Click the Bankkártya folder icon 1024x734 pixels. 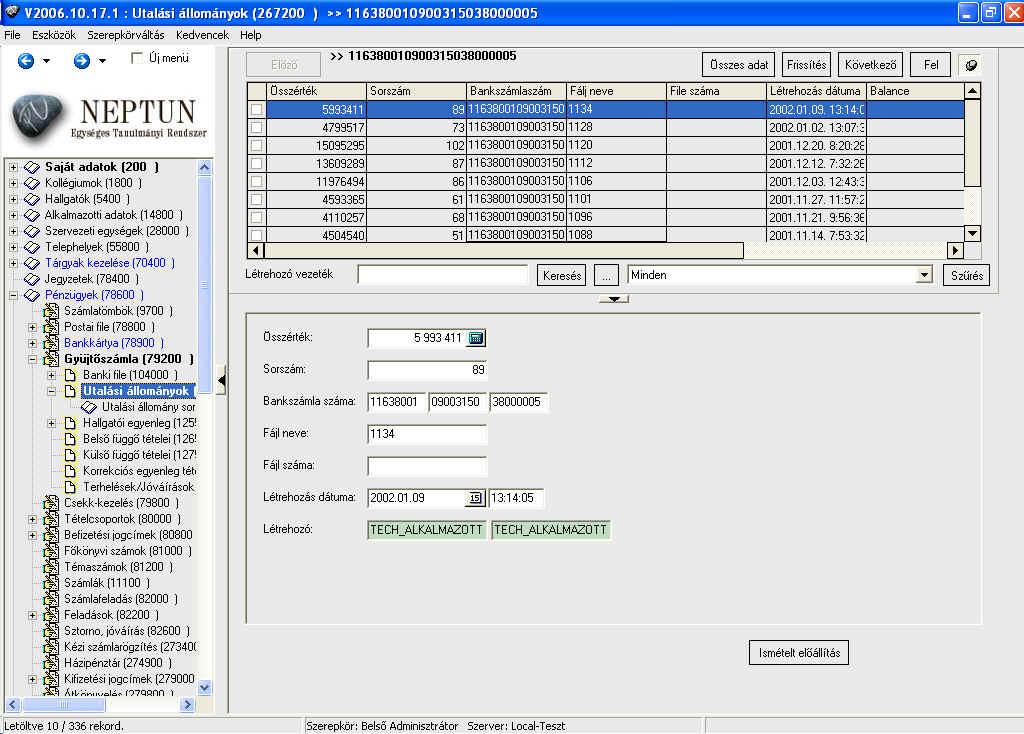coord(51,343)
